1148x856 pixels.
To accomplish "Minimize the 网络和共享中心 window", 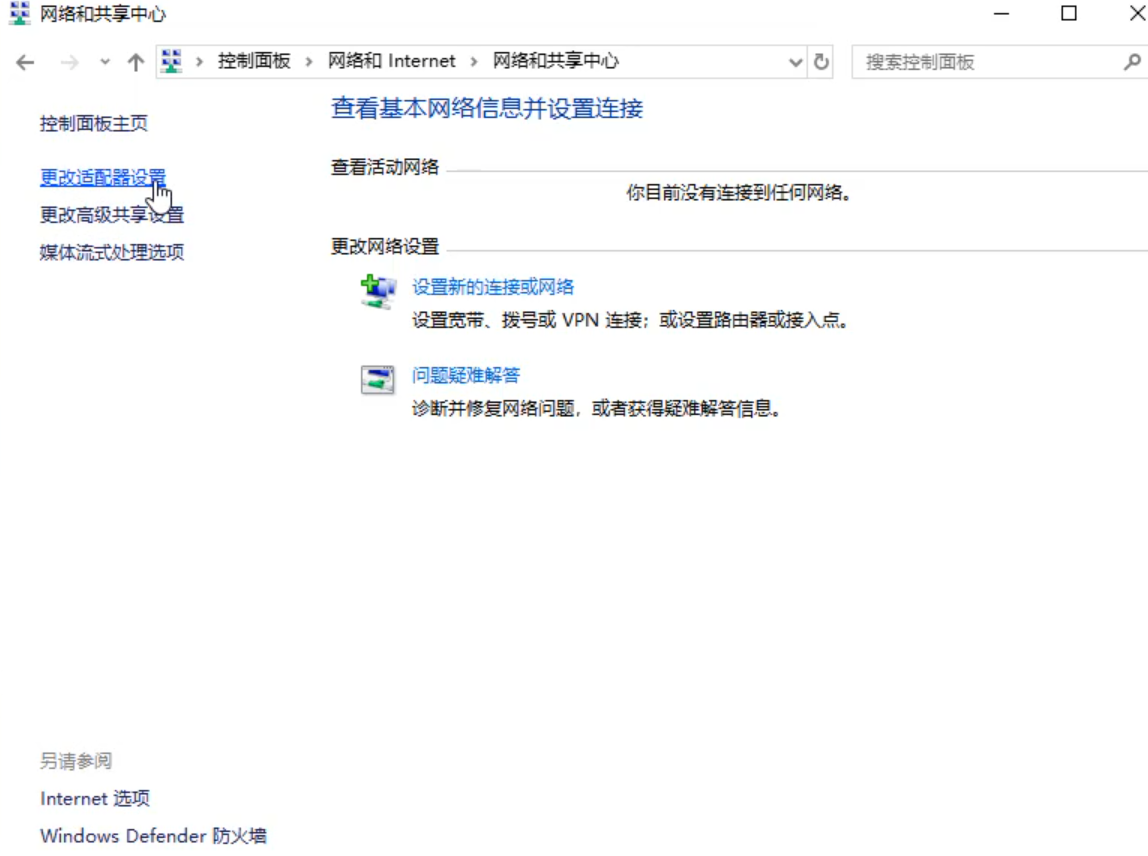I will click(x=1002, y=13).
